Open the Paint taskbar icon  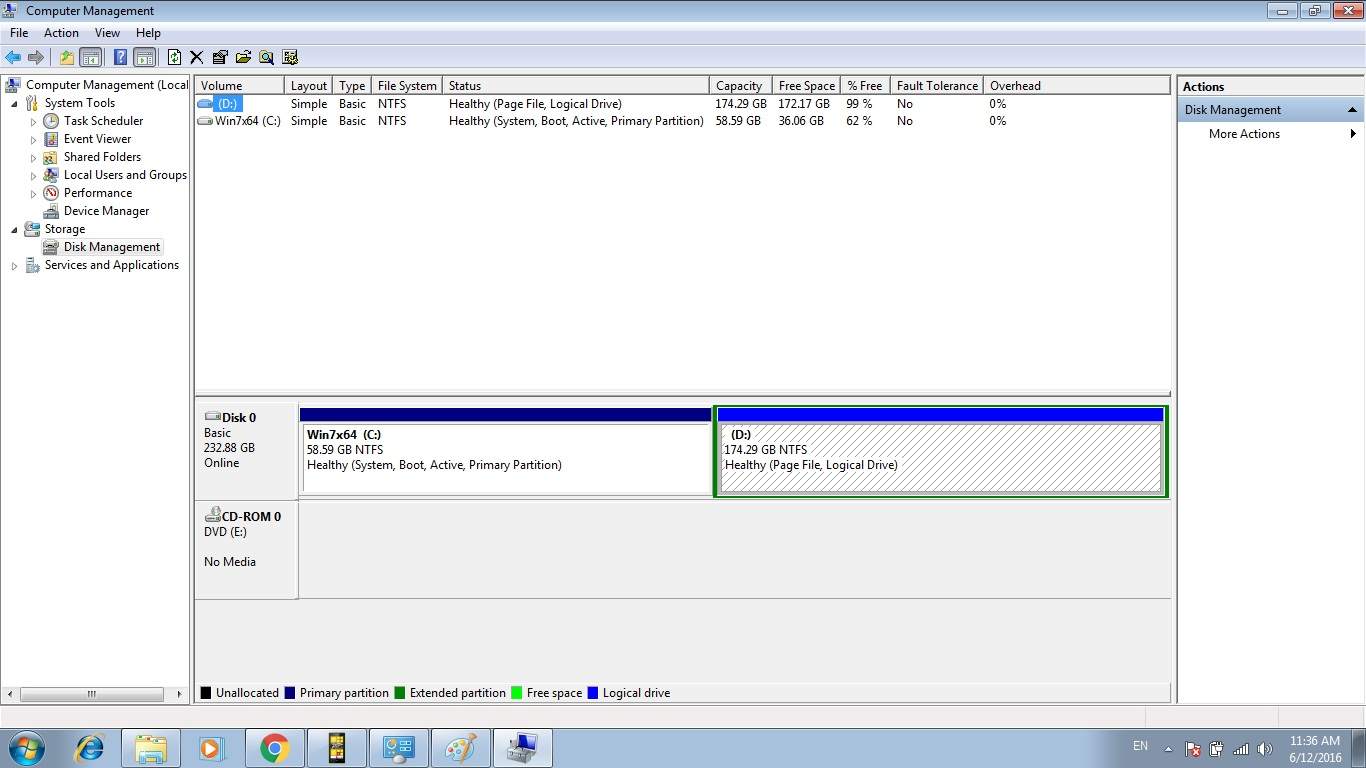(x=460, y=748)
